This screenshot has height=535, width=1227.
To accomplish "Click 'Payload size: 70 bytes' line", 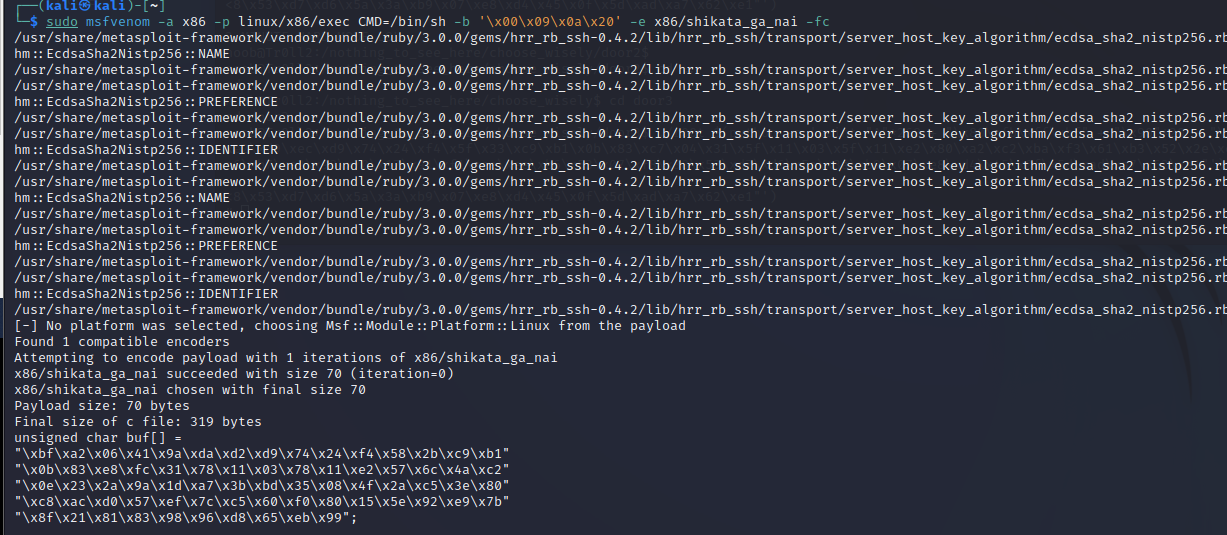I will [x=102, y=406].
